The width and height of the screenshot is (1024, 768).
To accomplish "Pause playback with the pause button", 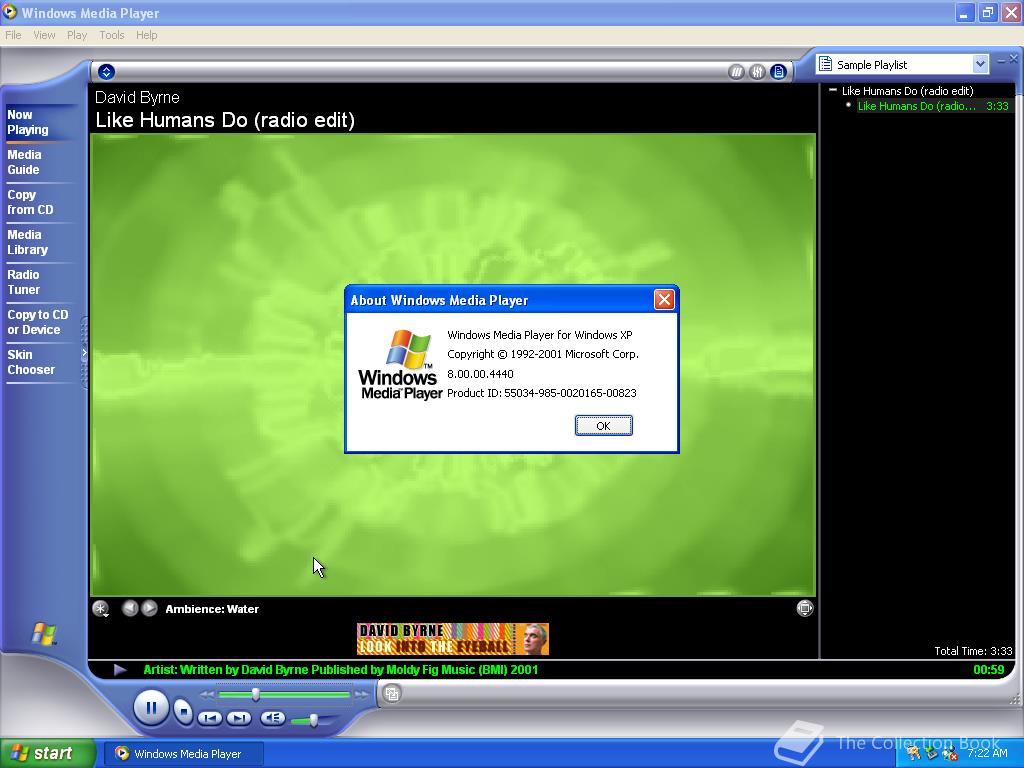I will tap(151, 708).
